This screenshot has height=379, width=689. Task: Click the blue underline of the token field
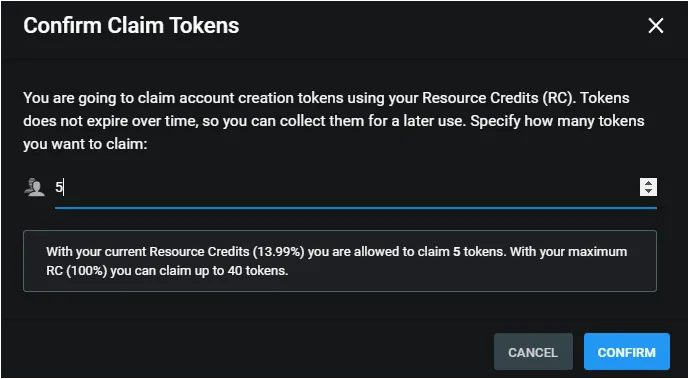355,207
